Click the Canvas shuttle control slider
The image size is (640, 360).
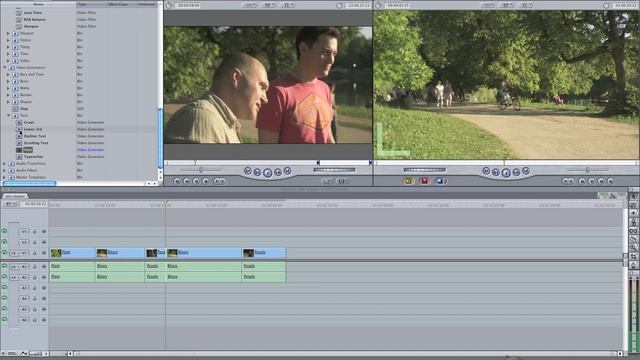[587, 170]
